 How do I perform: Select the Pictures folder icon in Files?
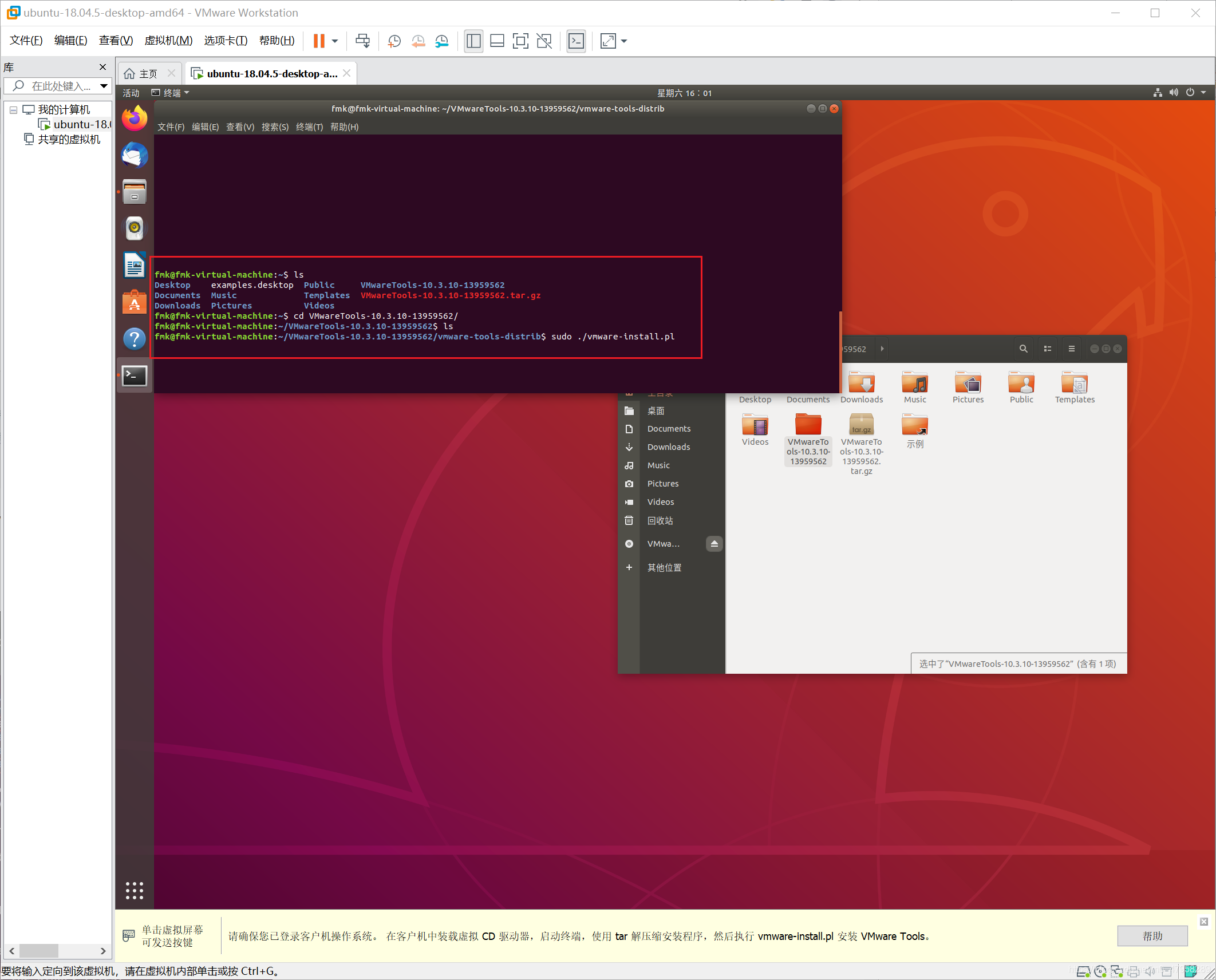pos(968,388)
